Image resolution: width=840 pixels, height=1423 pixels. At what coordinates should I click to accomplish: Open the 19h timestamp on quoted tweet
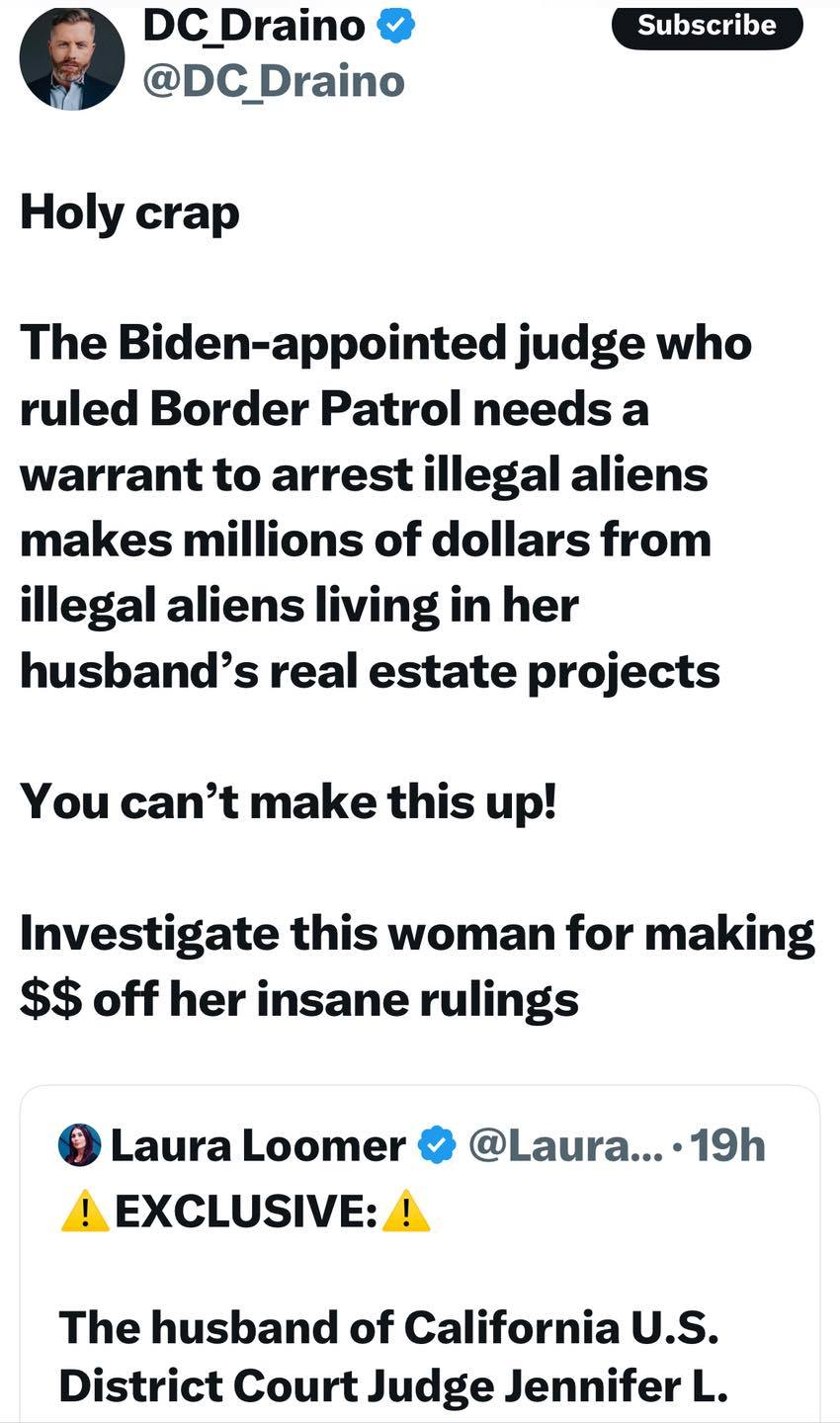[726, 1145]
